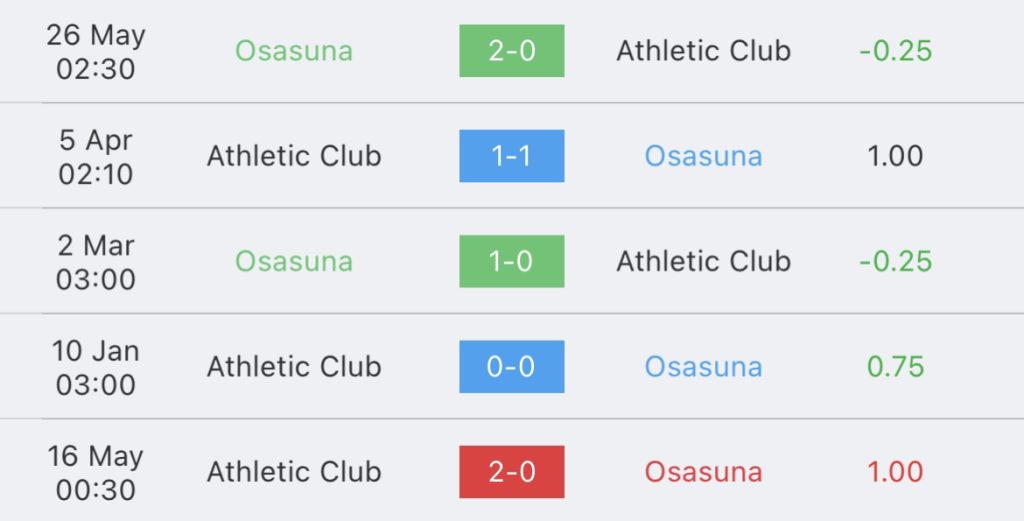Select red Osasuna in the 16 May match
Viewport: 1024px width, 521px height.
point(703,472)
